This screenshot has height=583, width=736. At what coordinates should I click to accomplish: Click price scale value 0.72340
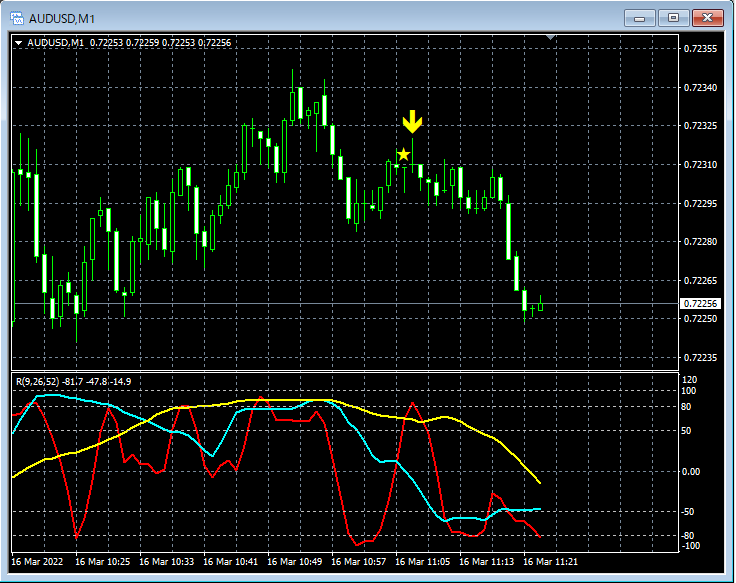point(700,88)
